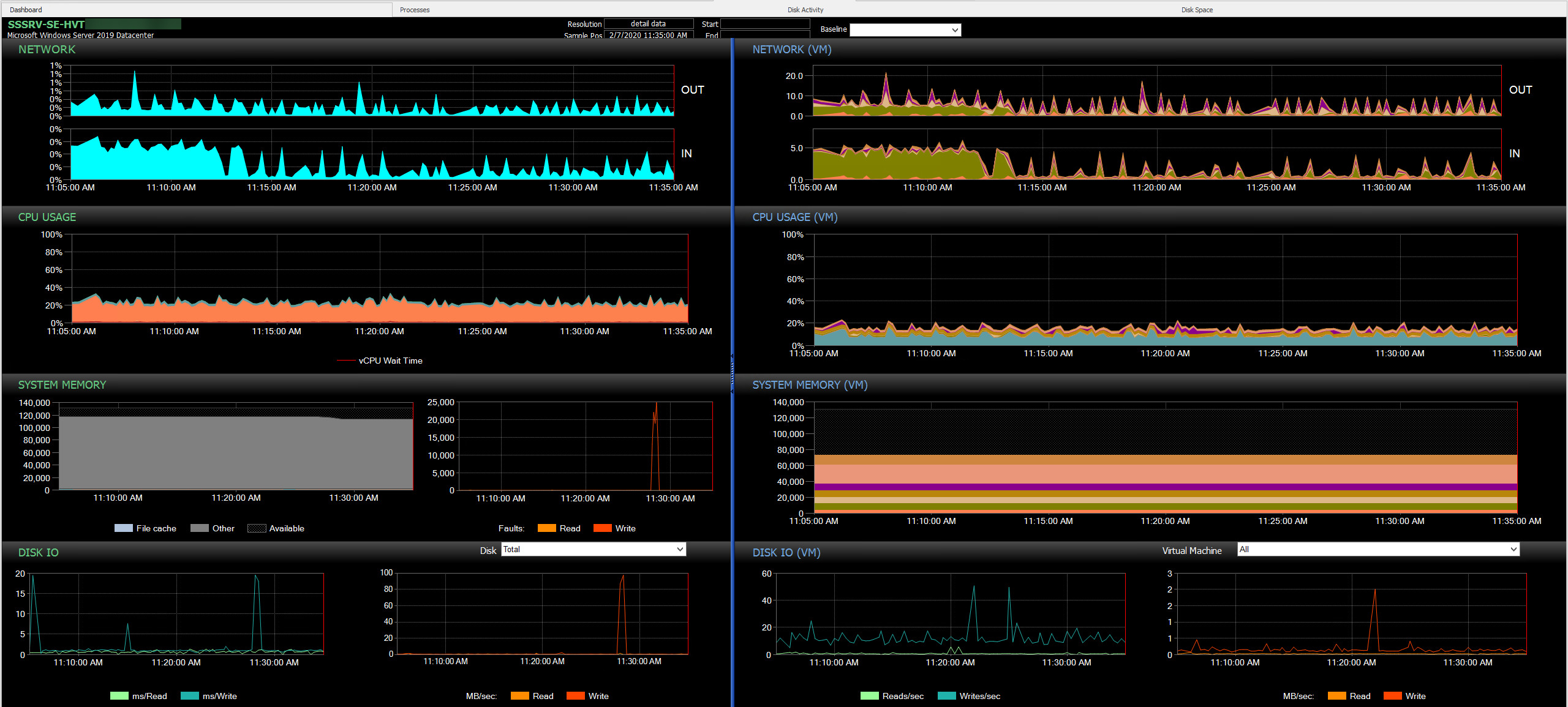Click the ms/Read legend icon under Disk IO
1568x707 pixels.
coord(118,695)
